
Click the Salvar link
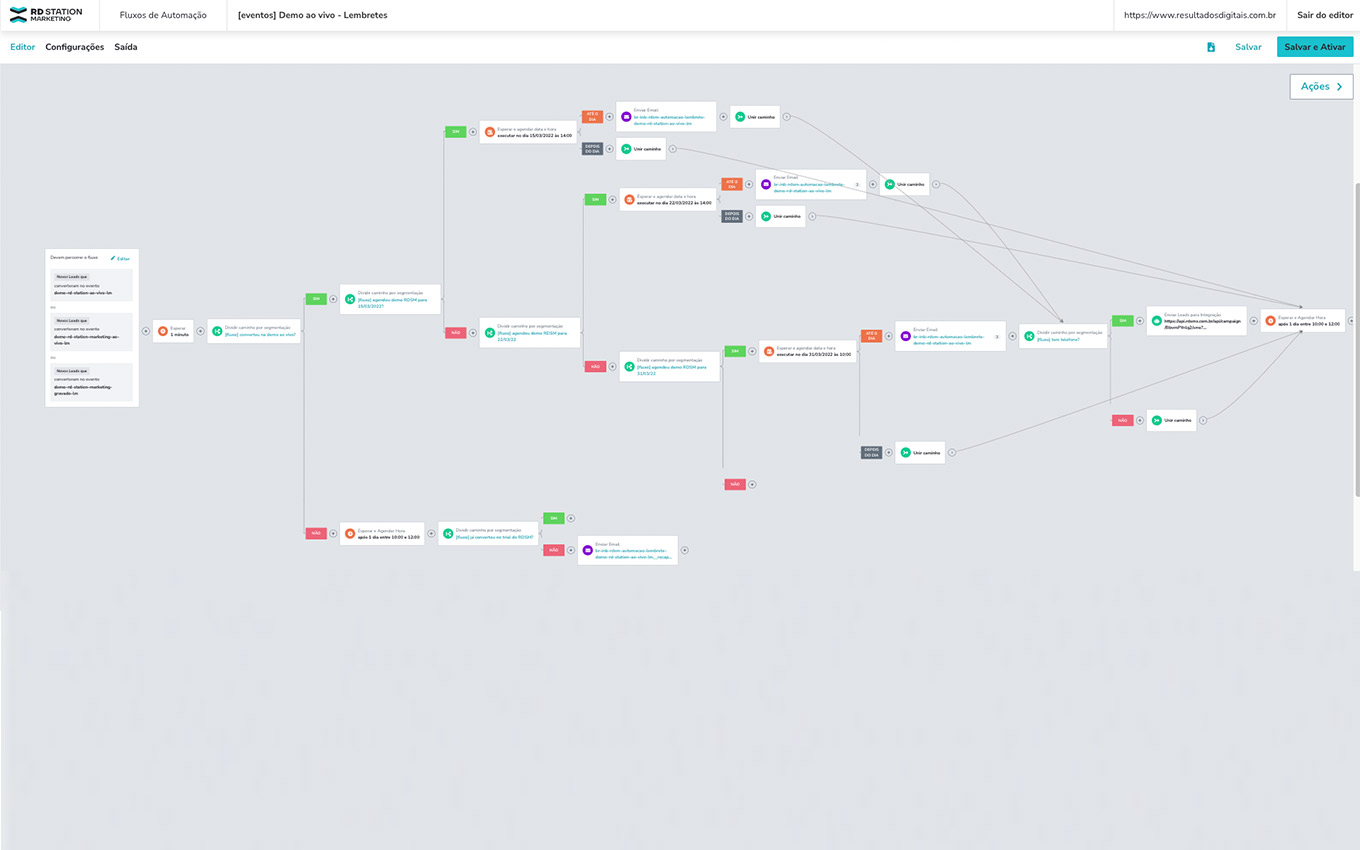click(1248, 47)
